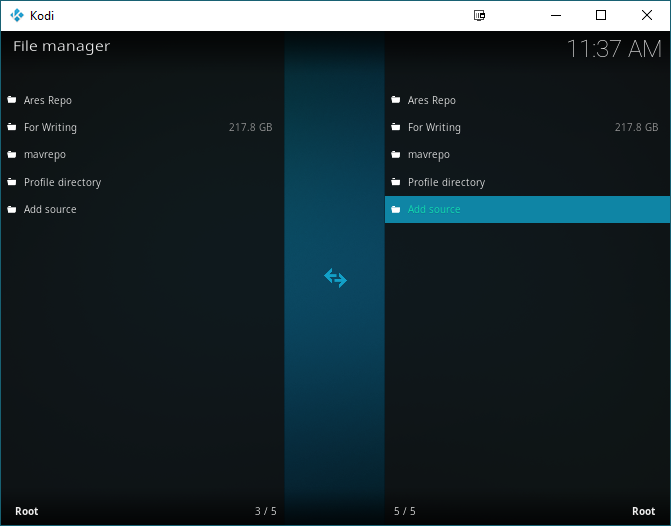The width and height of the screenshot is (671, 526).
Task: Click the 5 / 5 item counter
Action: coord(405,511)
